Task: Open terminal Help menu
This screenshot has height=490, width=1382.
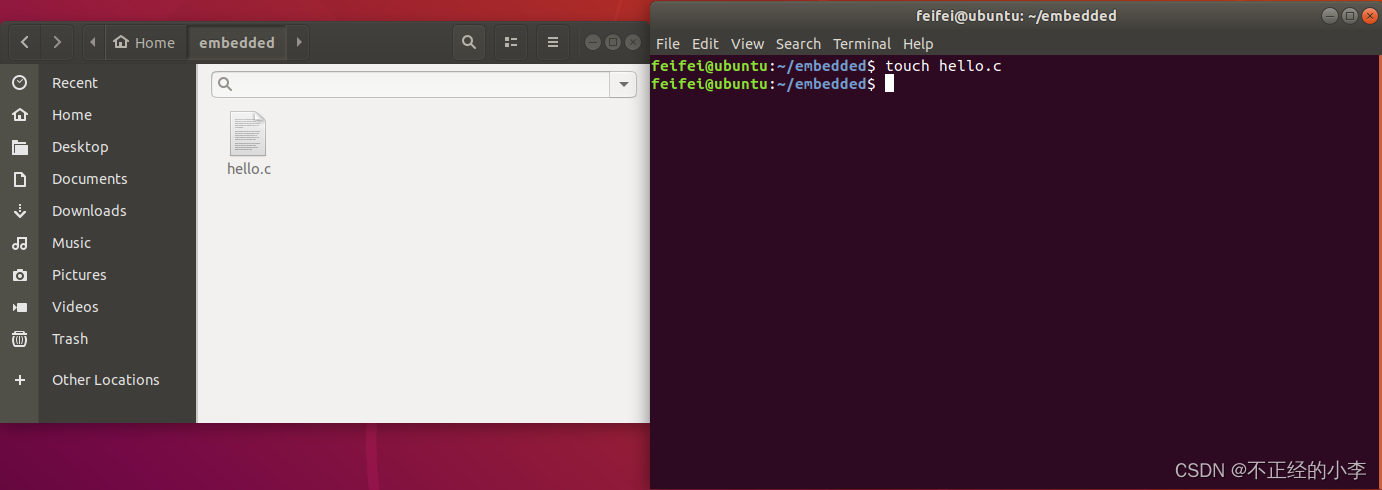Action: point(918,44)
